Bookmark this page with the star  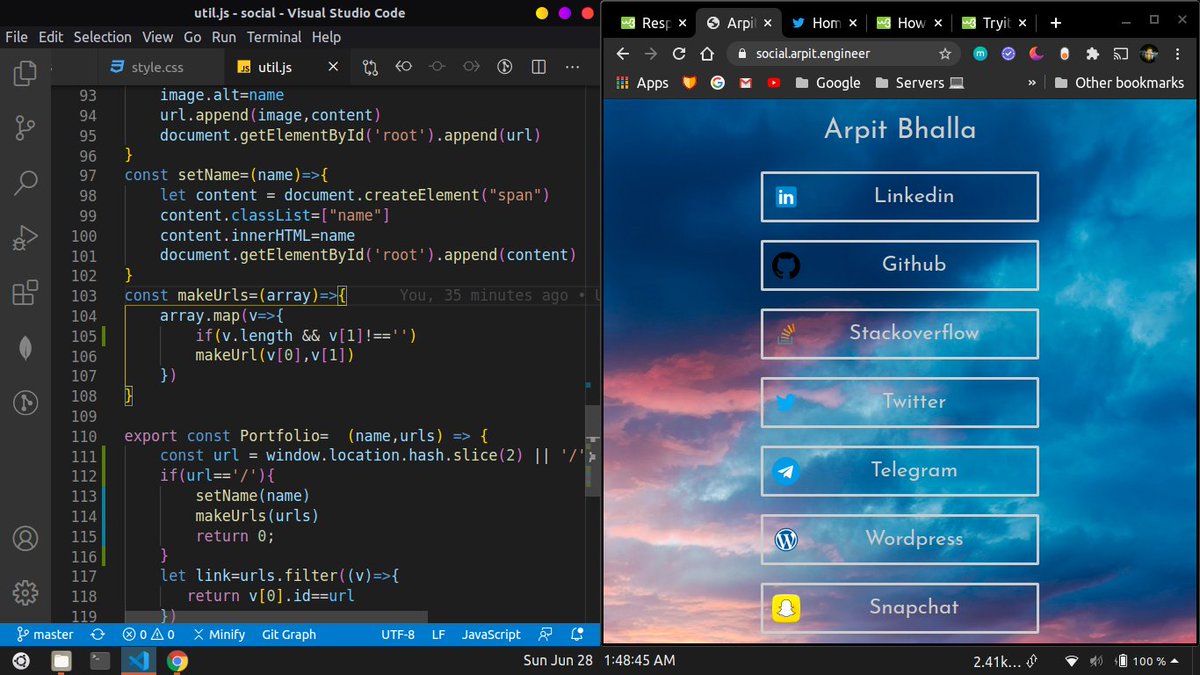click(945, 54)
